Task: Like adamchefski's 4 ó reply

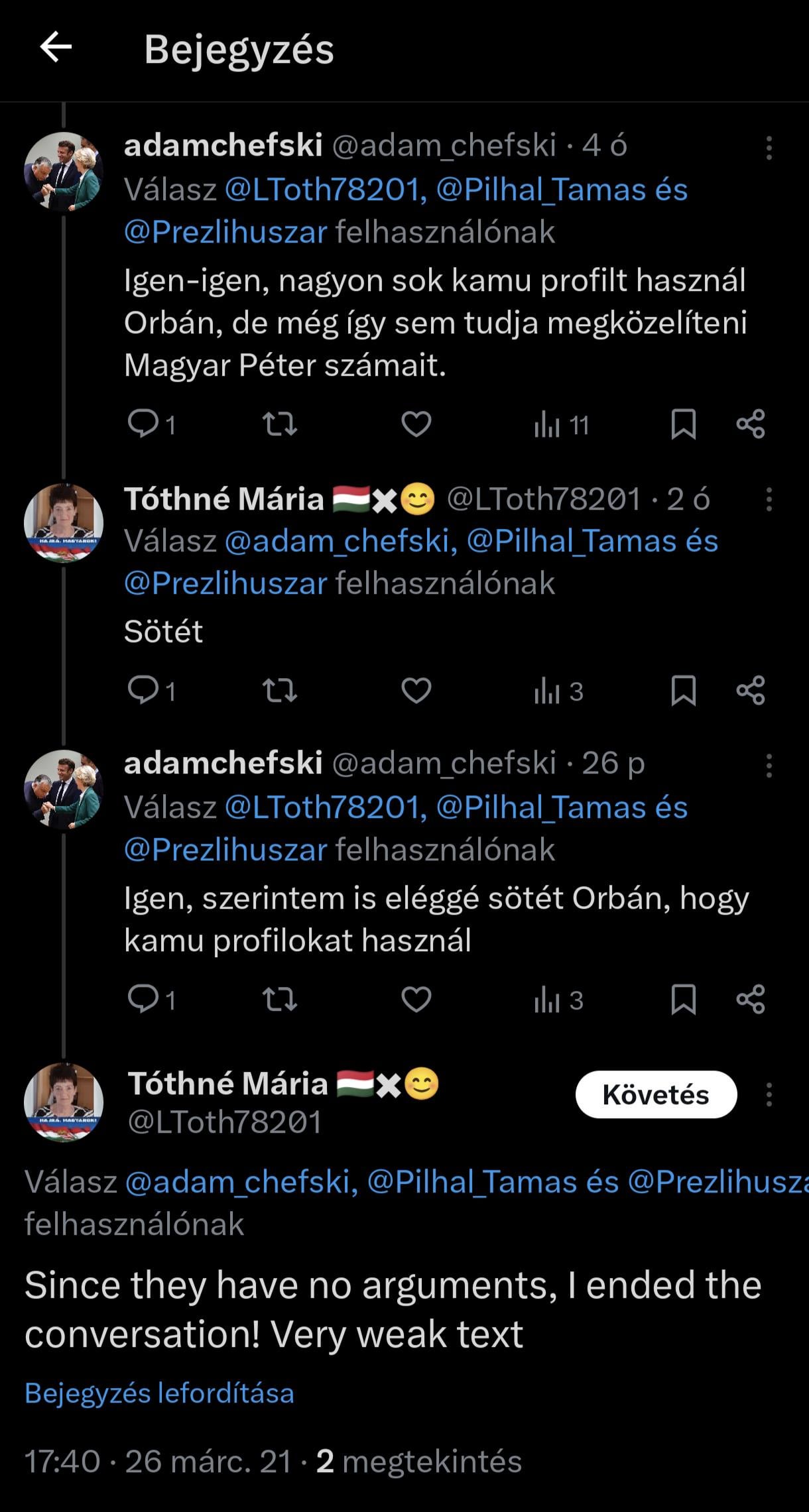Action: (416, 424)
